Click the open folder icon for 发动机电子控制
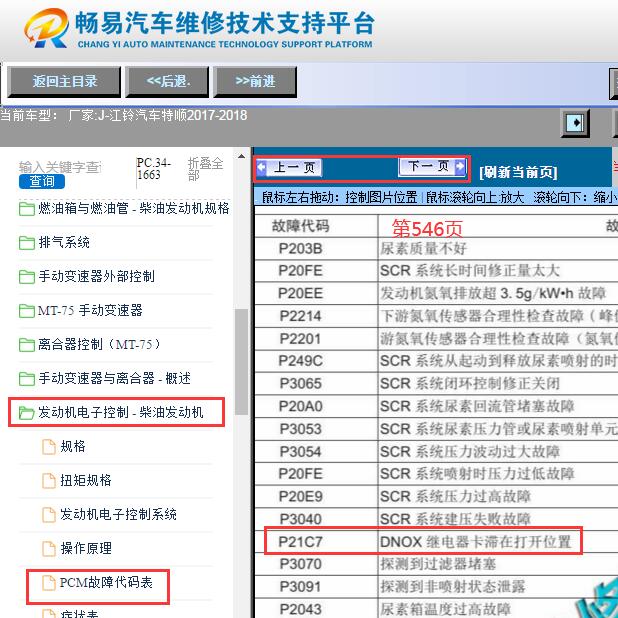The image size is (618, 618). 26,413
